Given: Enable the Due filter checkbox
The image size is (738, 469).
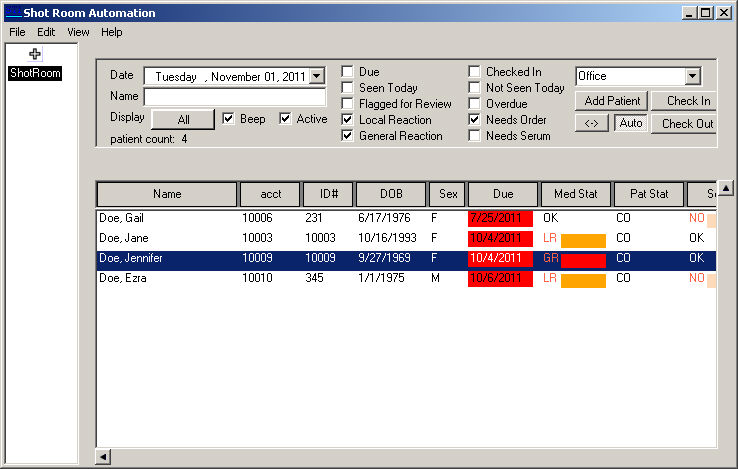Looking at the screenshot, I should [347, 72].
